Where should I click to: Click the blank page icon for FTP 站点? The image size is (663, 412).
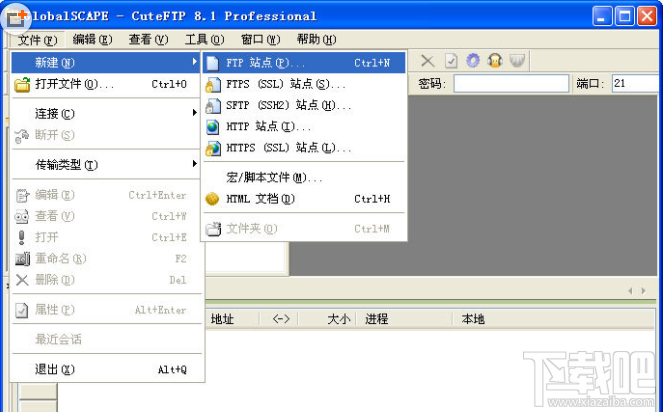213,63
